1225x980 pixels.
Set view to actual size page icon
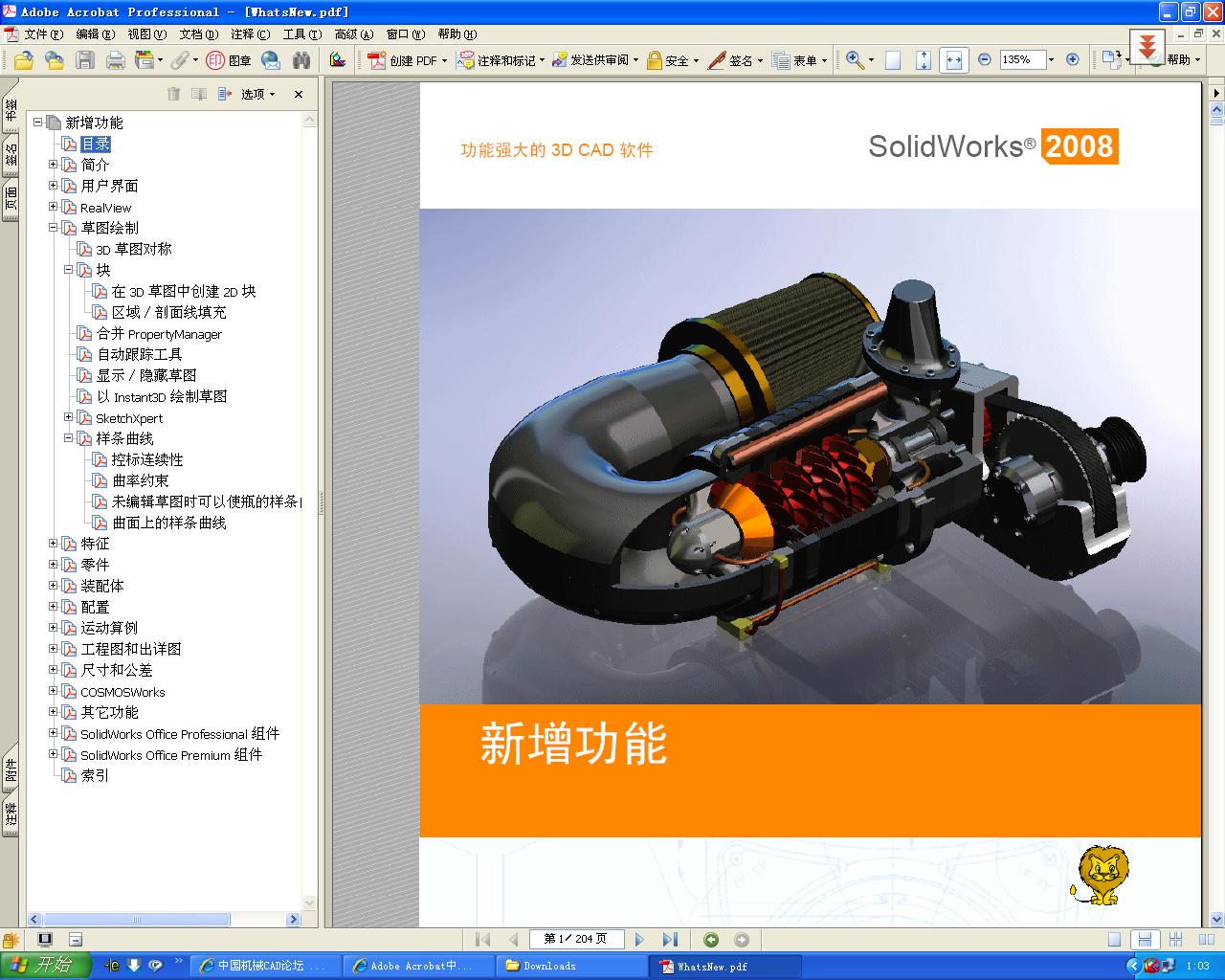(893, 60)
